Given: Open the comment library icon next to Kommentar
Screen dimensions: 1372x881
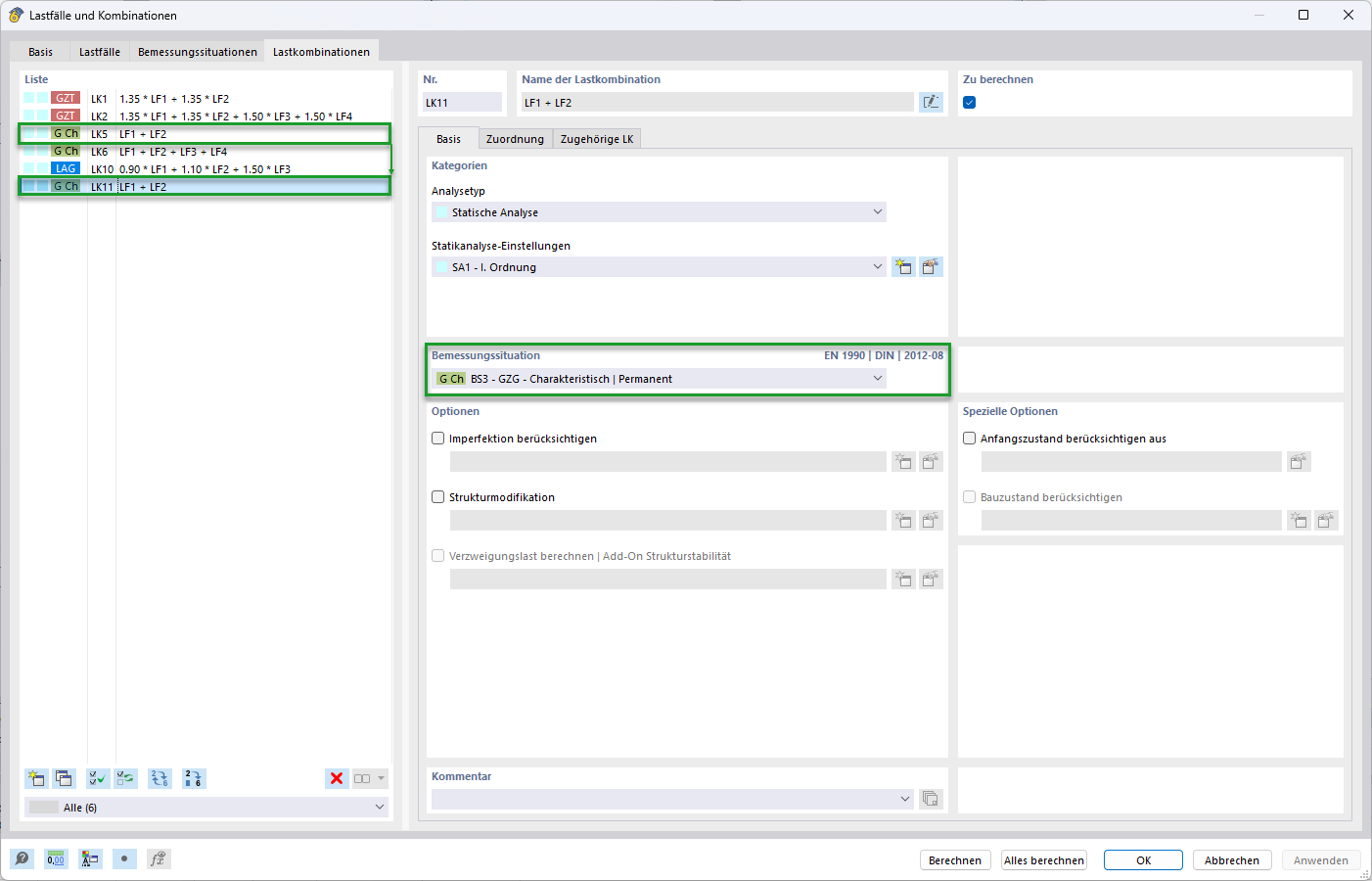Looking at the screenshot, I should [931, 799].
